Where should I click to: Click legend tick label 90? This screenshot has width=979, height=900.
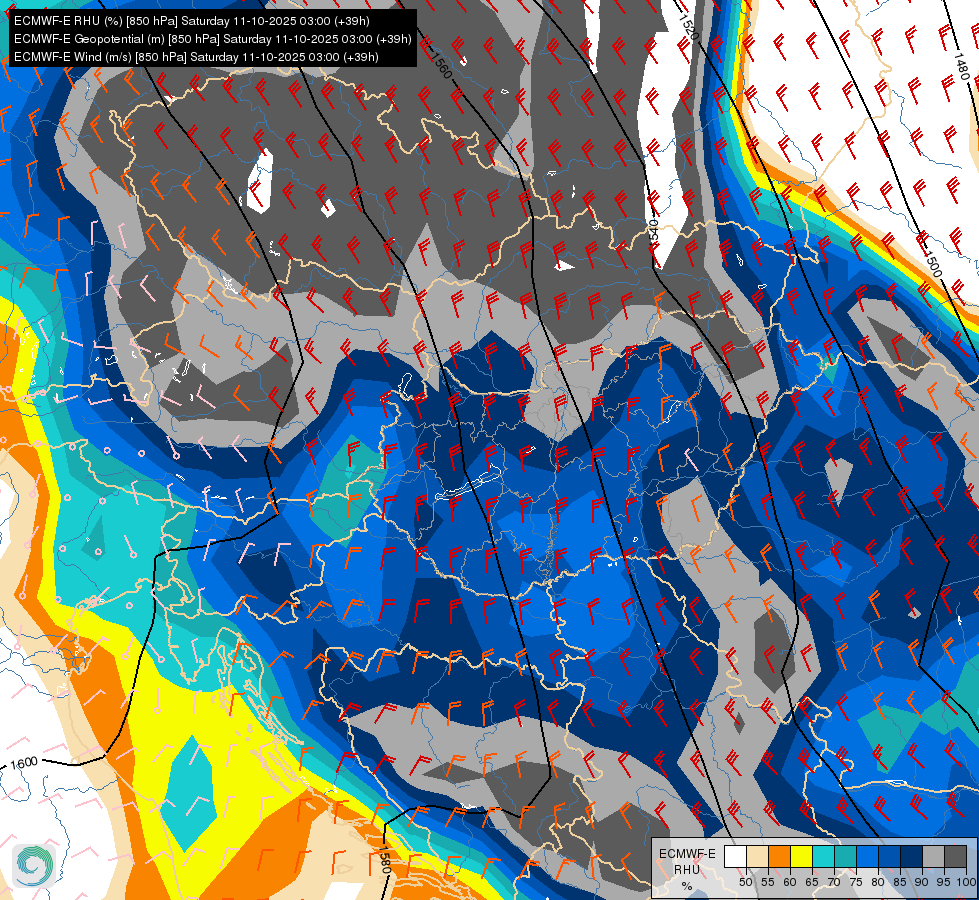[x=922, y=882]
